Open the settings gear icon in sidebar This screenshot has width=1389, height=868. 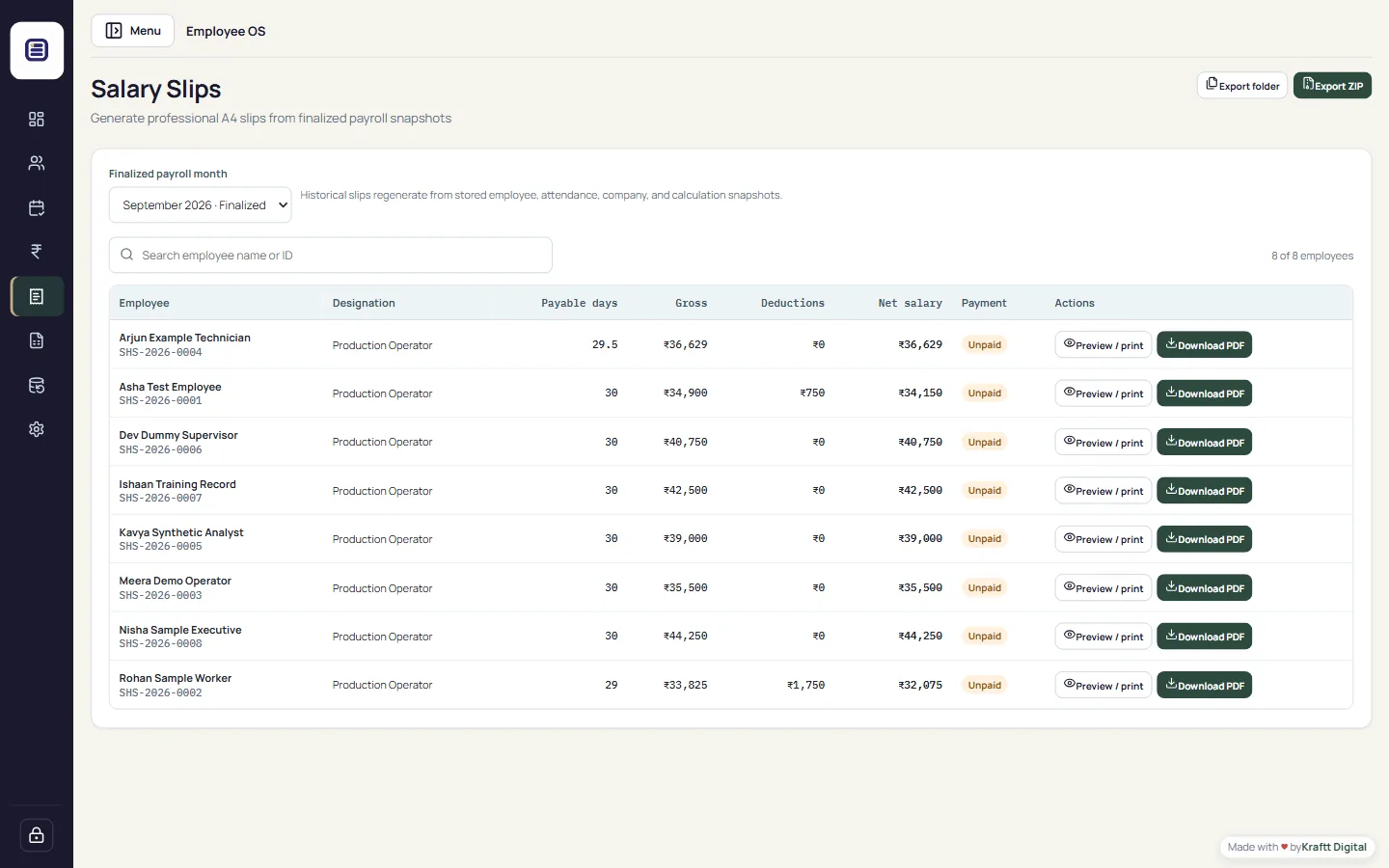[37, 429]
